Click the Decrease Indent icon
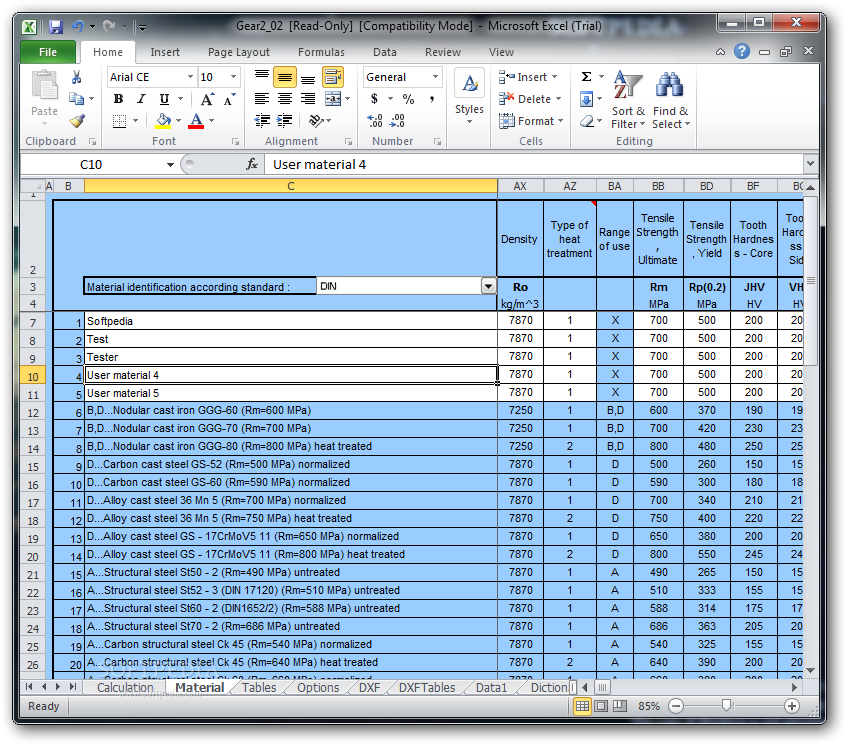The height and width of the screenshot is (745, 847). [x=263, y=120]
